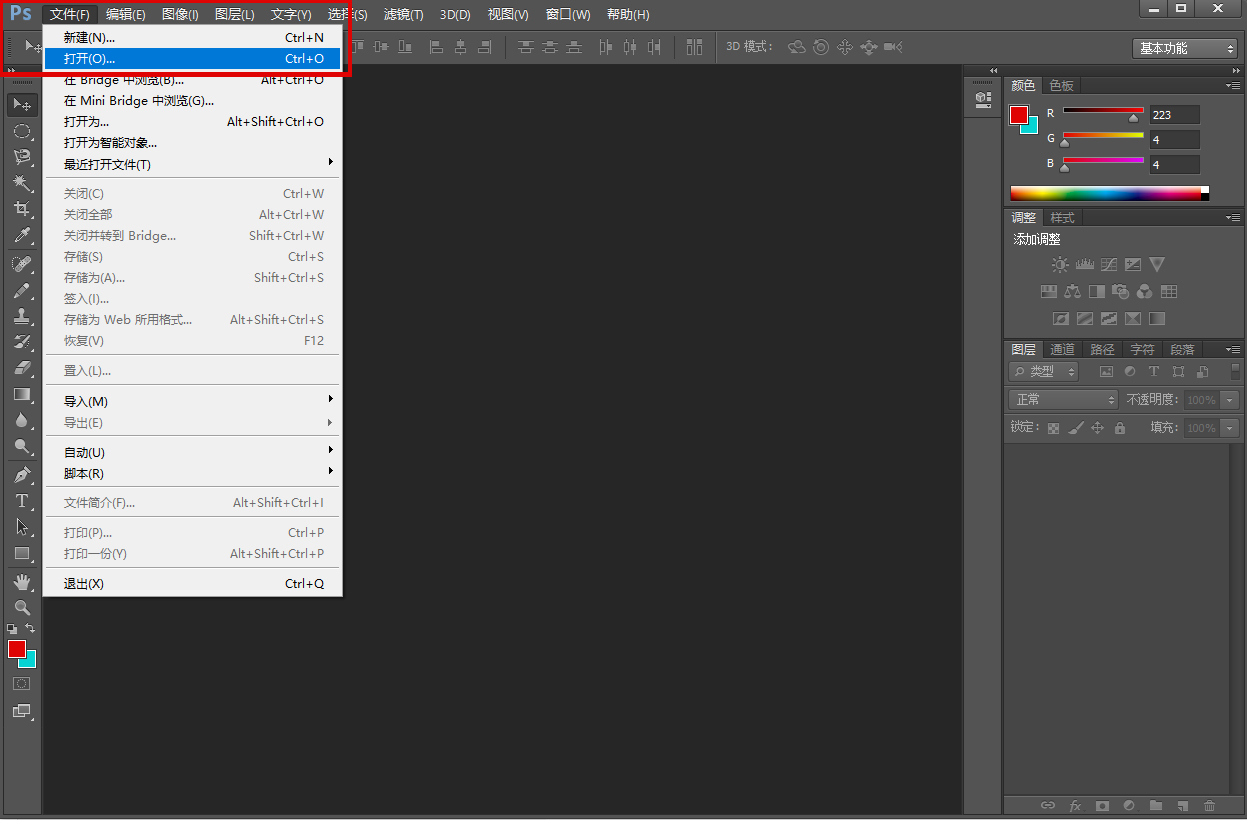1247x820 pixels.
Task: Add a Channel Mixer adjustment
Action: coord(1145,292)
